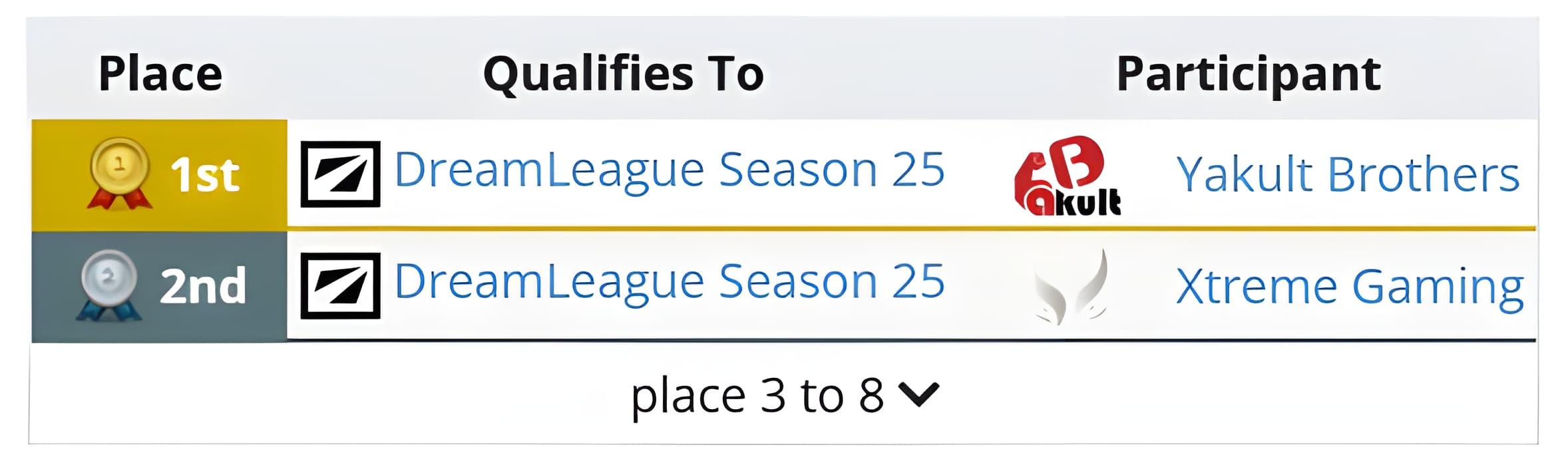The image size is (1568, 471).
Task: Click the Qualifies To column header
Action: (623, 73)
